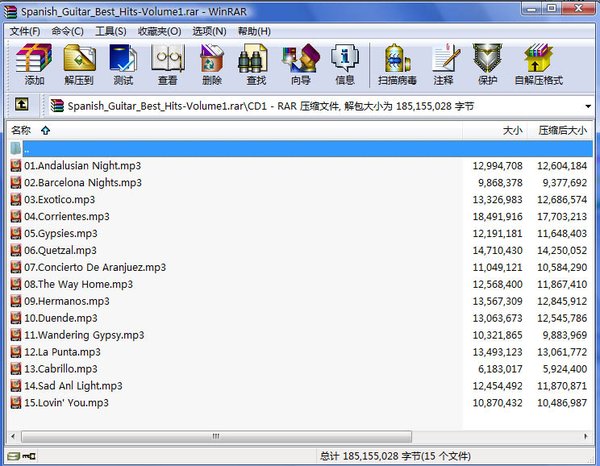
Task: Click status bar total 185,155,028 字节 text
Action: coord(395,456)
